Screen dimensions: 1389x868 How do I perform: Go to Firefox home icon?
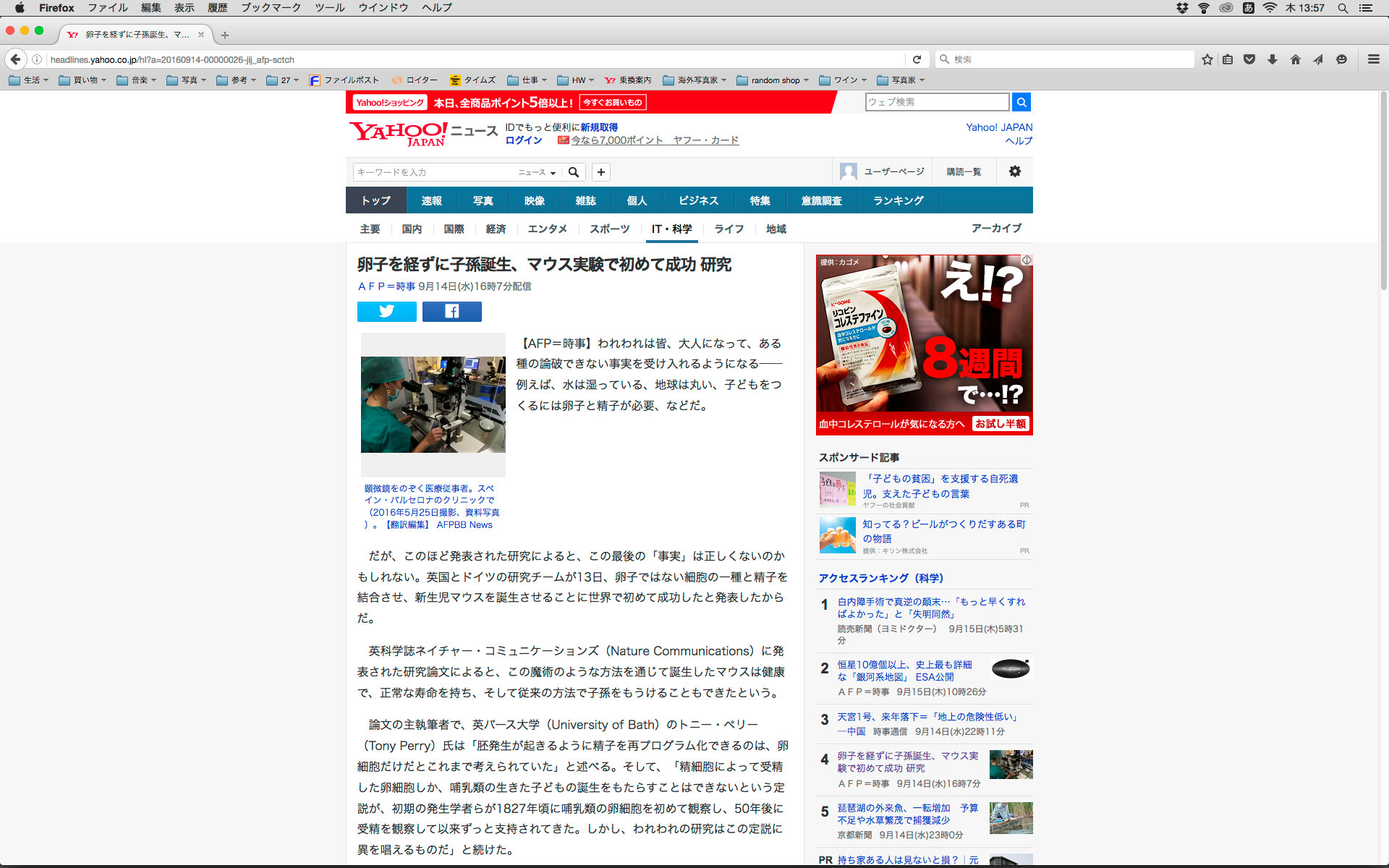pos(1295,59)
